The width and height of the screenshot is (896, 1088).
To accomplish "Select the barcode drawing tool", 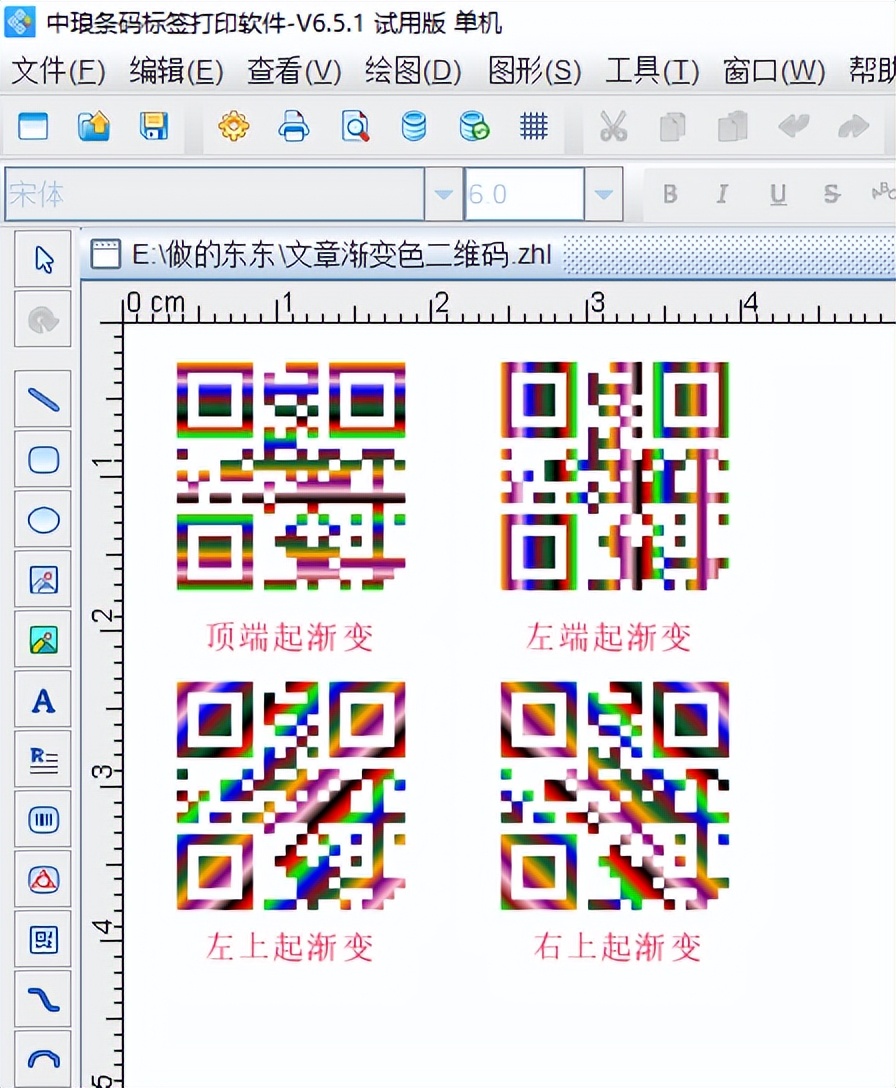I will click(x=43, y=820).
